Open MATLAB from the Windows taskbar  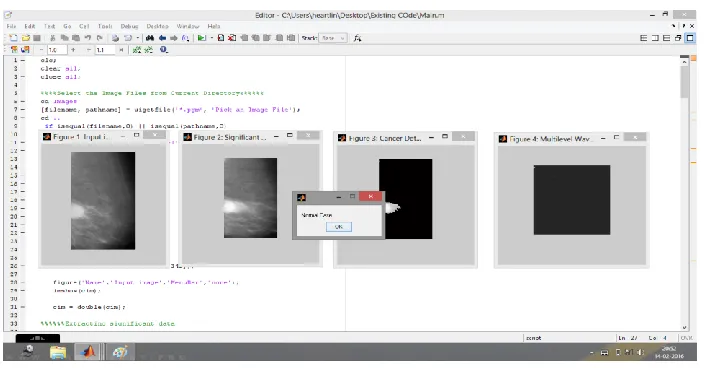pyautogui.click(x=89, y=352)
